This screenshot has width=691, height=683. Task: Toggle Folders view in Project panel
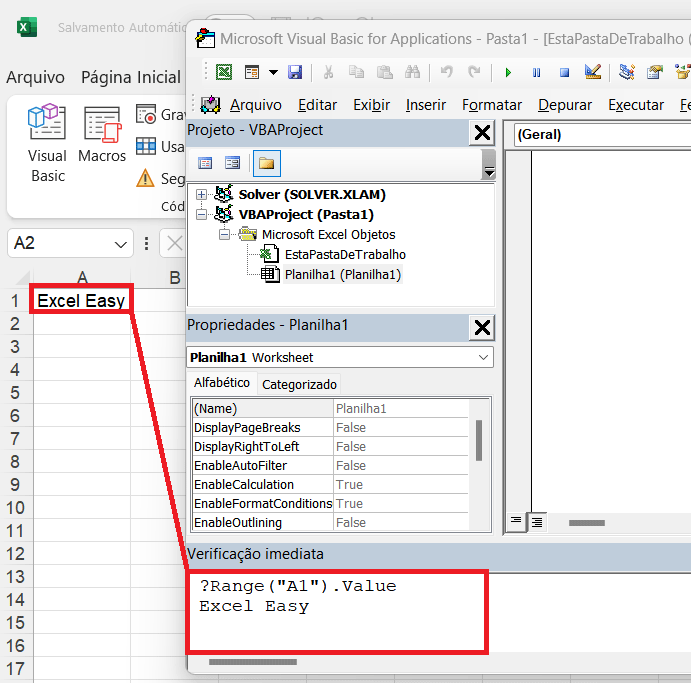[266, 163]
